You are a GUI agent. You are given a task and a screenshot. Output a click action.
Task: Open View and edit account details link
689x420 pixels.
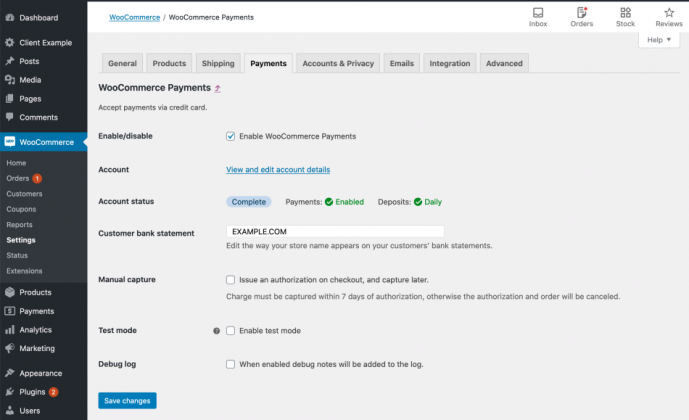[x=278, y=170]
